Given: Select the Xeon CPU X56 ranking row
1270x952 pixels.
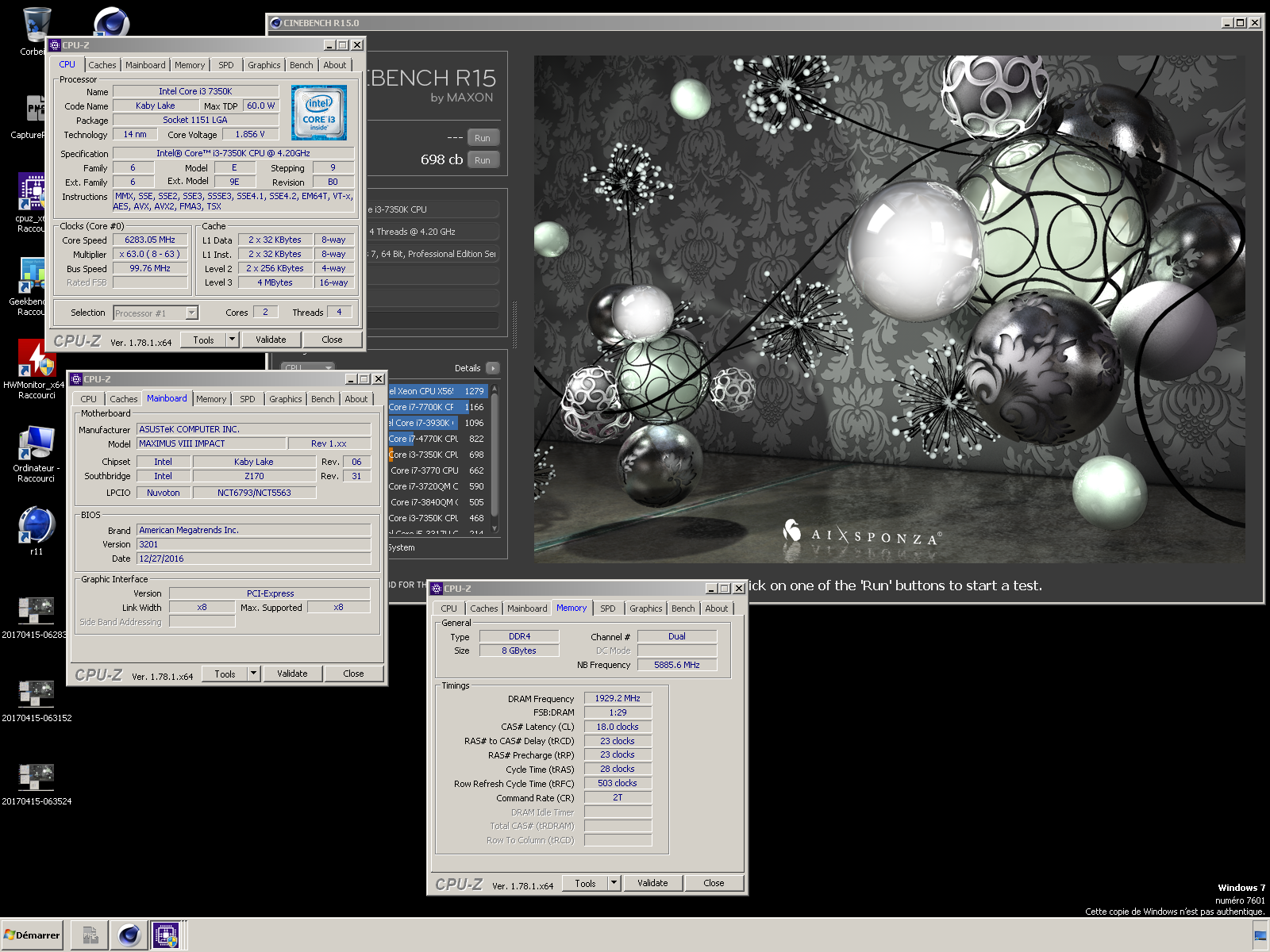Looking at the screenshot, I should tap(437, 391).
